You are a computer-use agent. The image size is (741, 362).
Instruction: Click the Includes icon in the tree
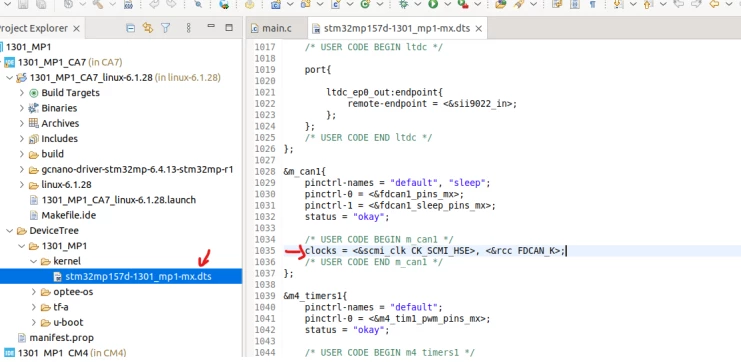pyautogui.click(x=34, y=139)
